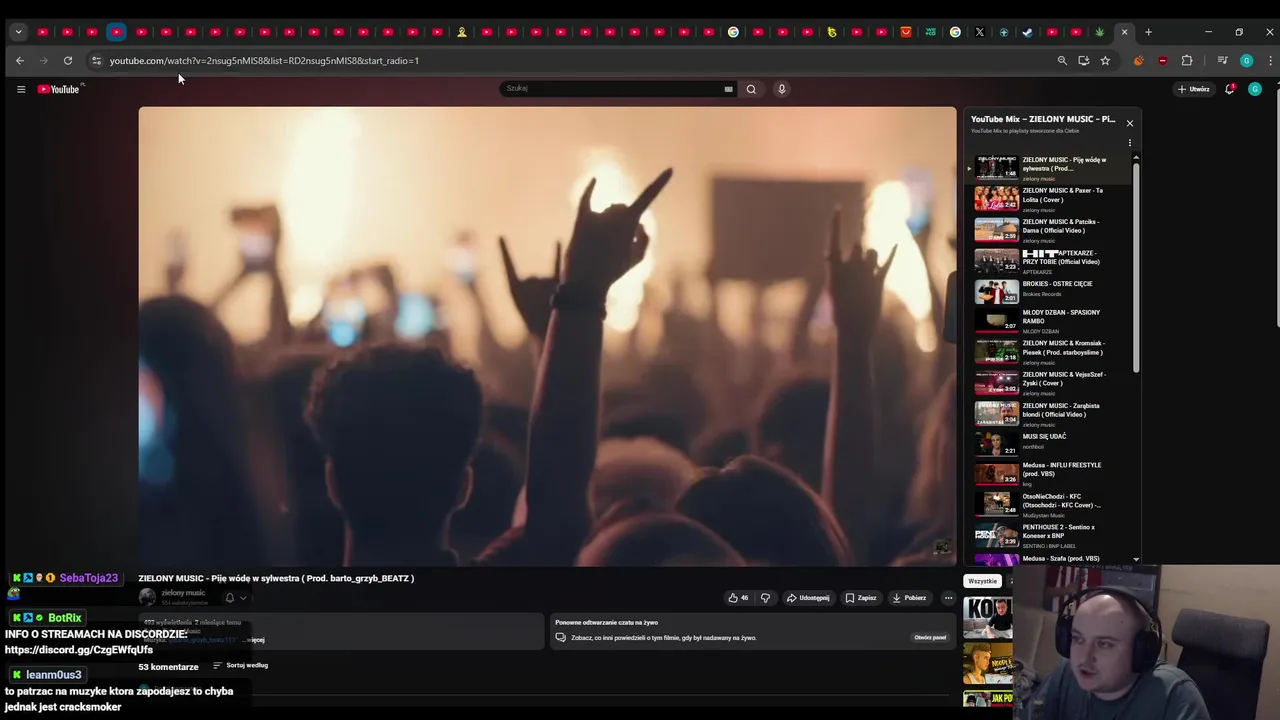The height and width of the screenshot is (720, 1280).
Task: Expand the description with ...więcej
Action: tap(254, 640)
